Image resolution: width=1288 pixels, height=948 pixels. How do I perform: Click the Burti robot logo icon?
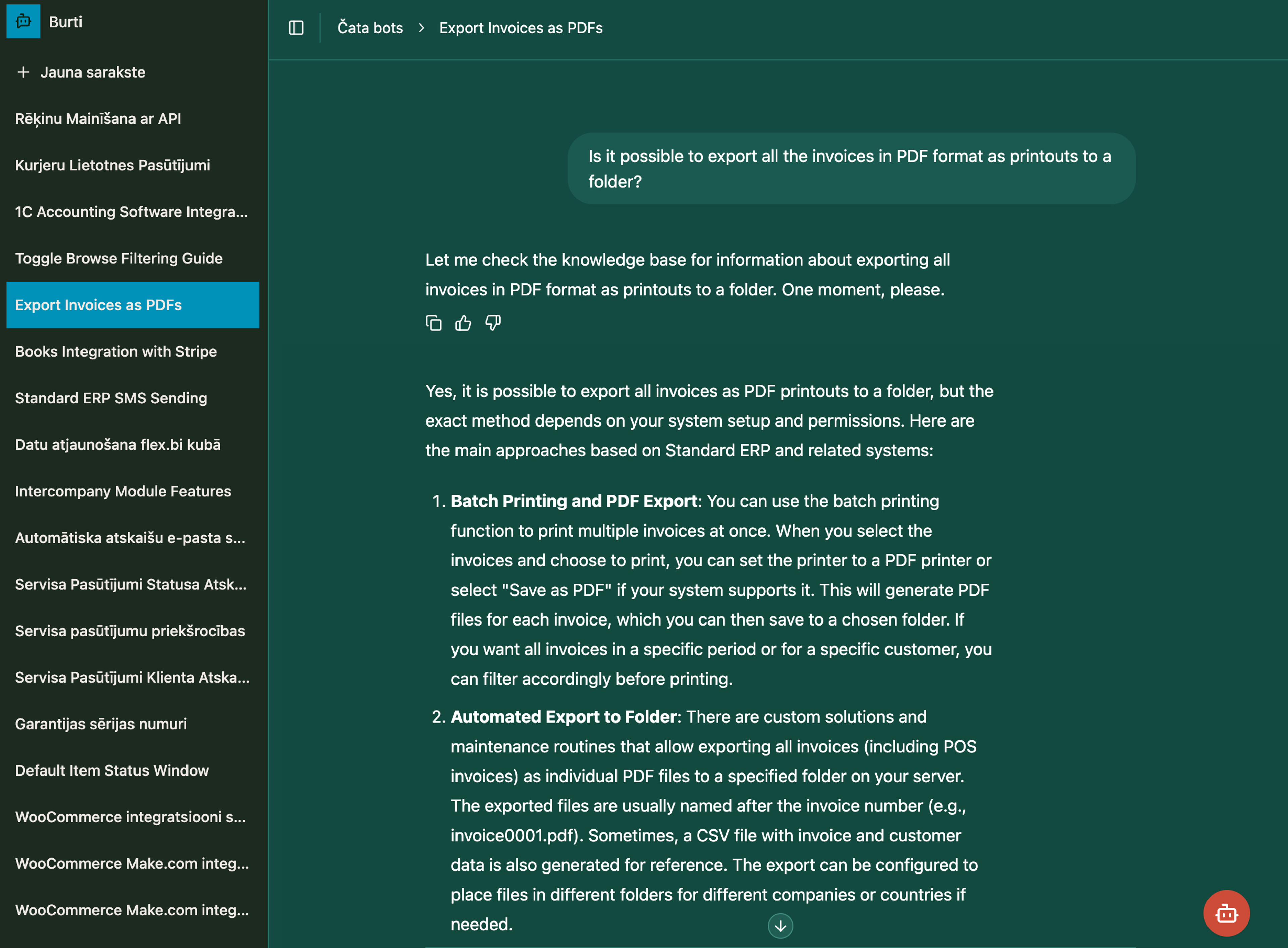[23, 21]
